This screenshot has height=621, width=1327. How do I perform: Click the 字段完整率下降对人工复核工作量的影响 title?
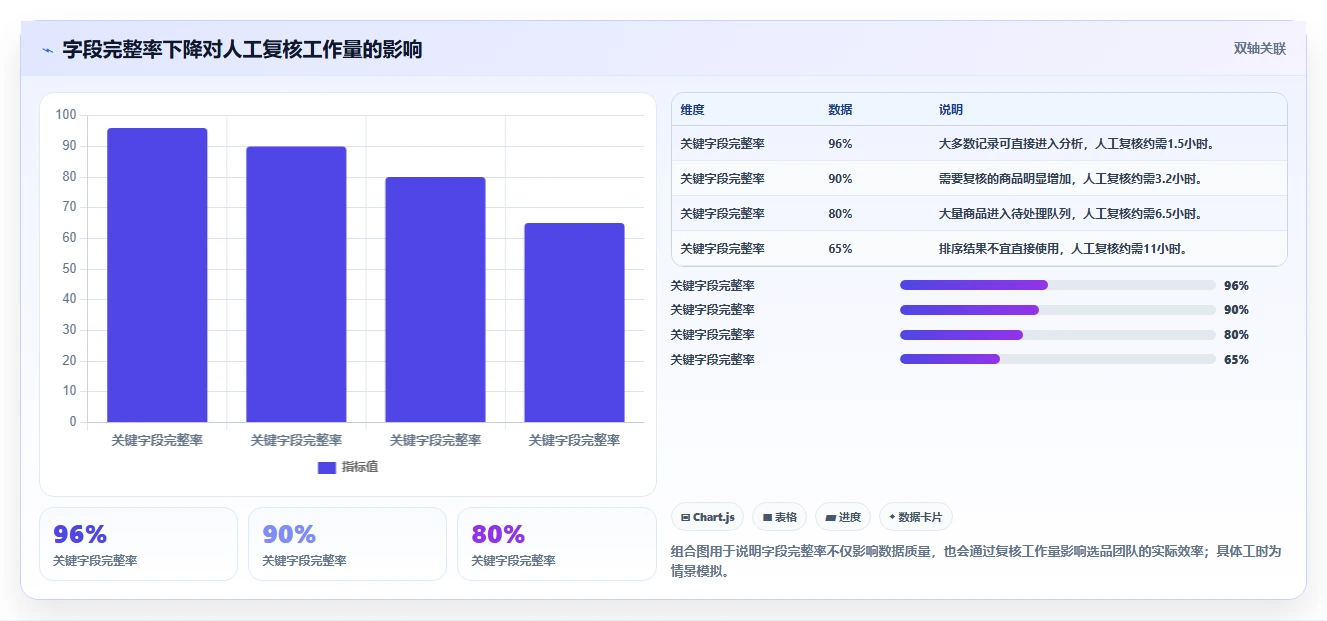coord(242,49)
